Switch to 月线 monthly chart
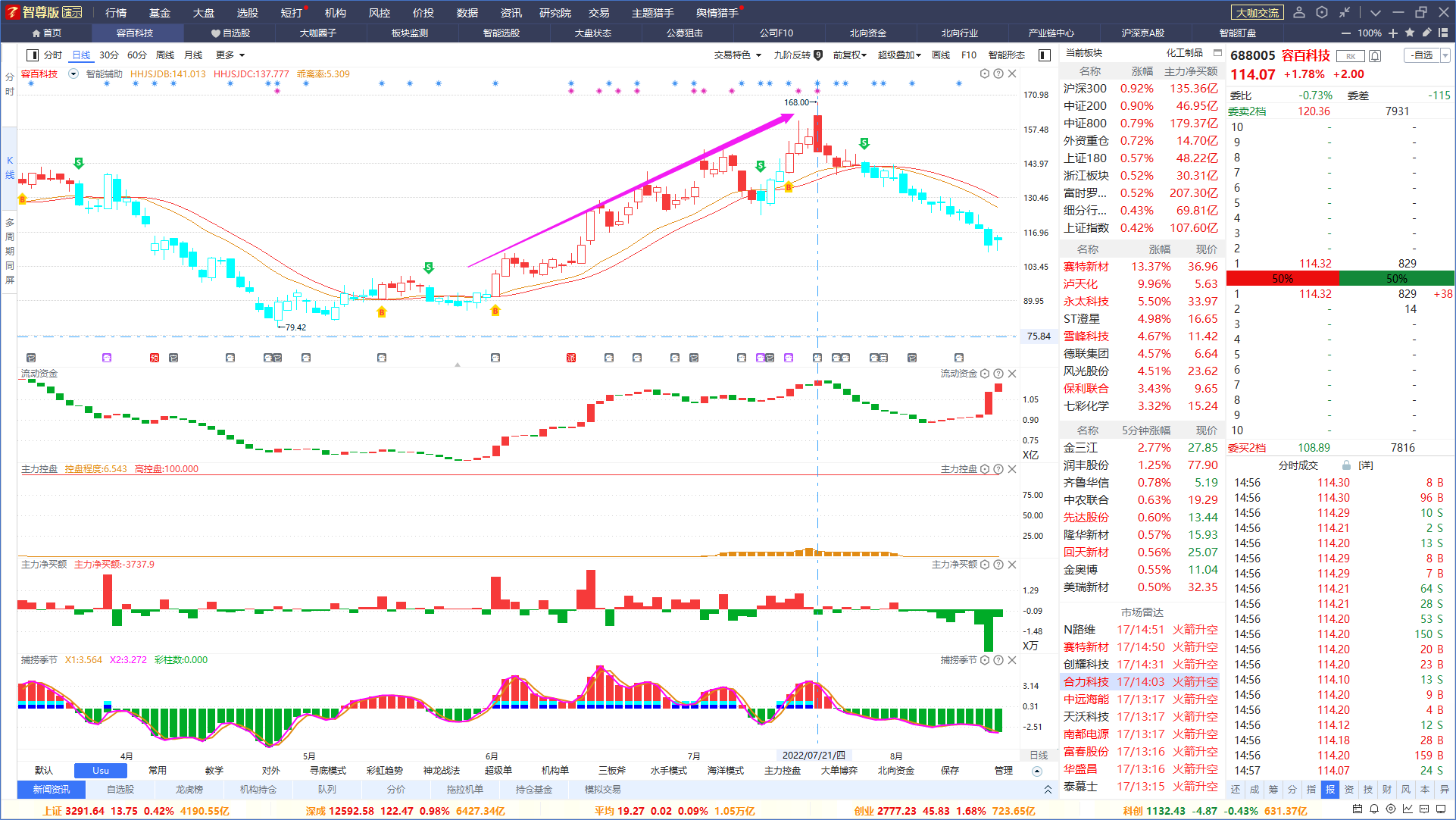1456x820 pixels. click(194, 55)
